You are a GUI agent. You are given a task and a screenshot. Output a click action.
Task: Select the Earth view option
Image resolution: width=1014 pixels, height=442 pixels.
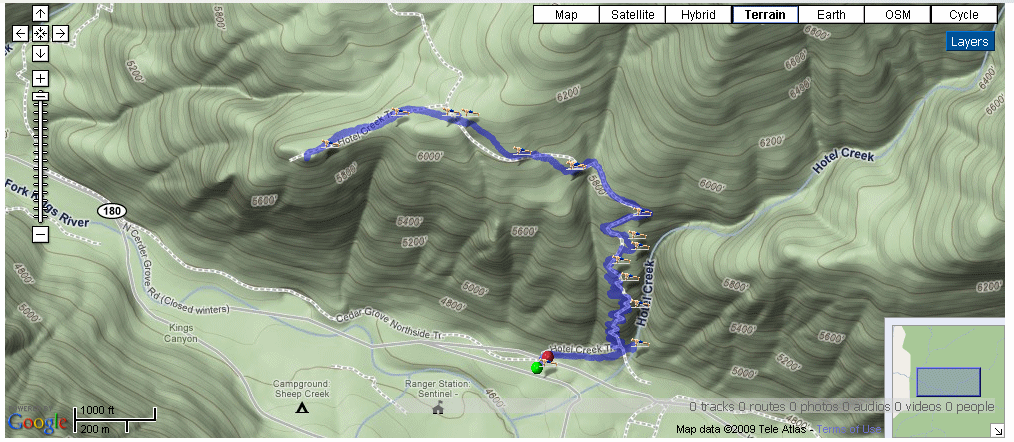(x=831, y=15)
